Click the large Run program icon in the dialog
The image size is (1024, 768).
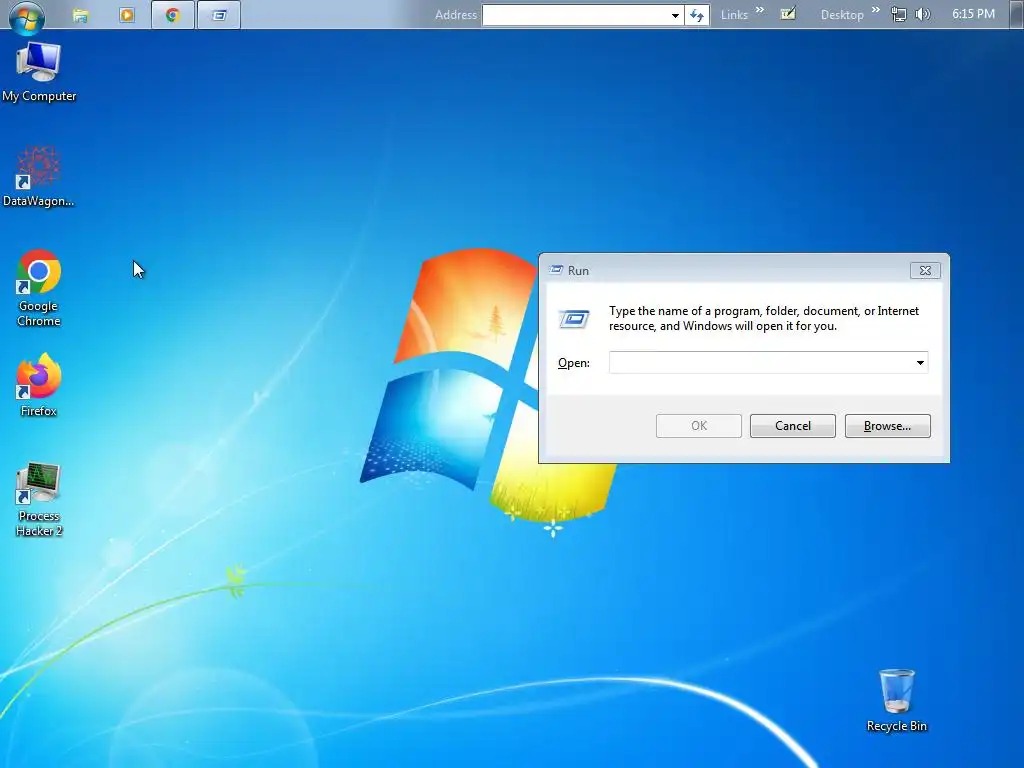(x=575, y=319)
